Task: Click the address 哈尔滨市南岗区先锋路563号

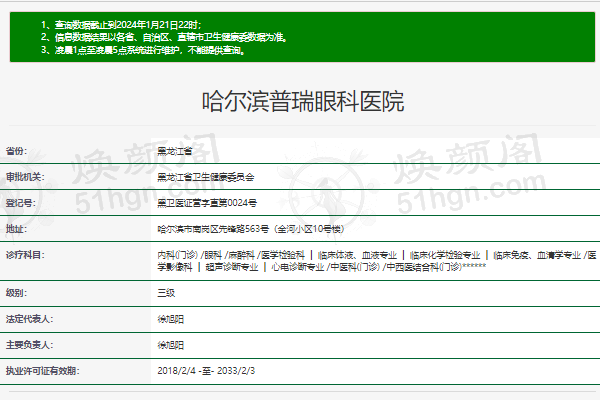Action: click(251, 229)
